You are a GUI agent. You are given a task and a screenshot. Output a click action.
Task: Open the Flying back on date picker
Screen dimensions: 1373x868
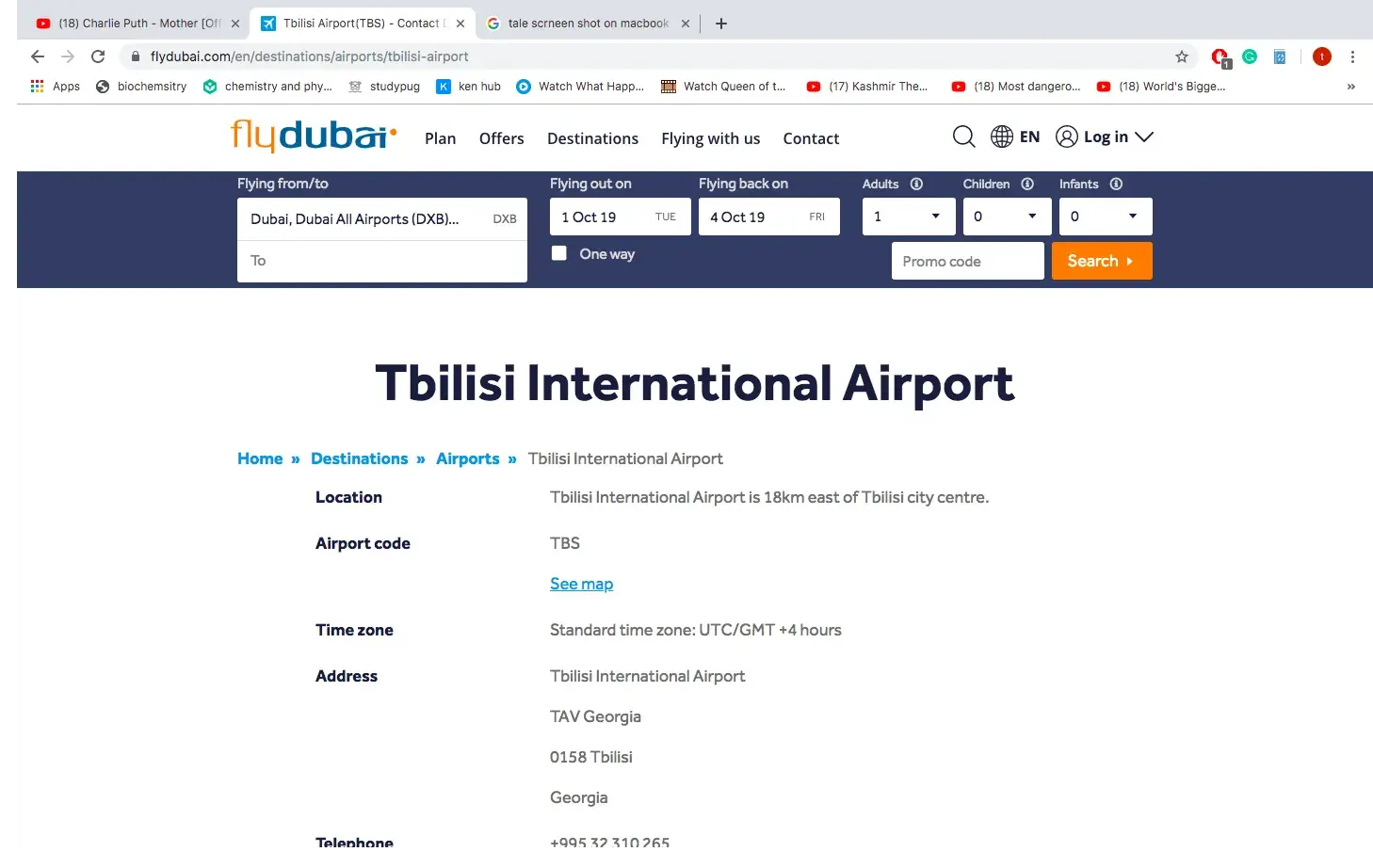coord(769,217)
